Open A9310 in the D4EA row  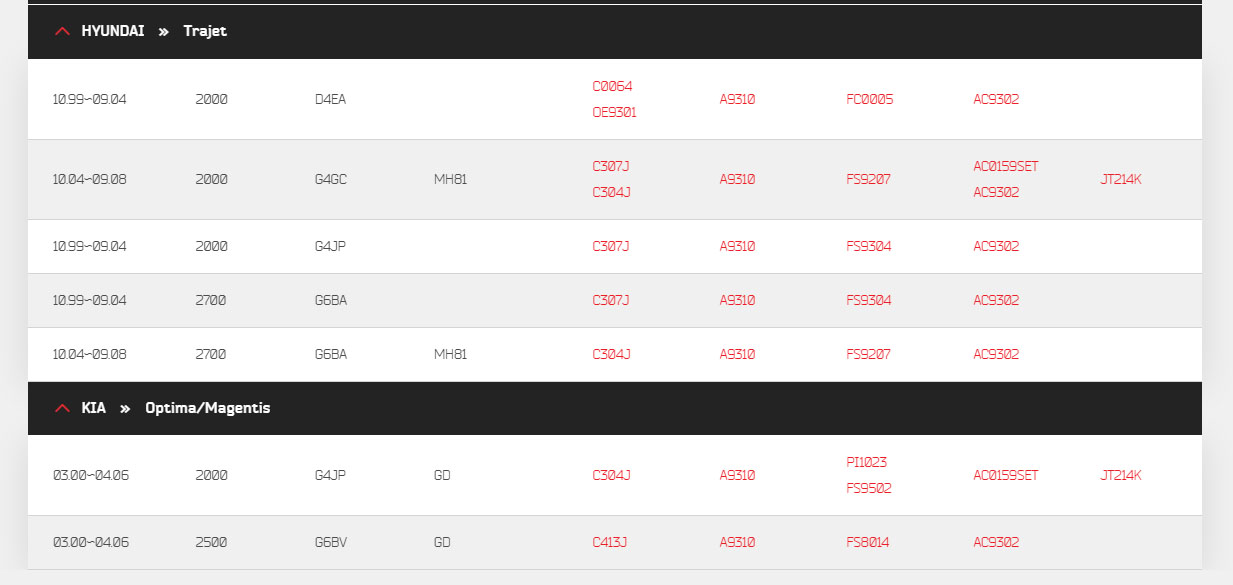tap(737, 99)
